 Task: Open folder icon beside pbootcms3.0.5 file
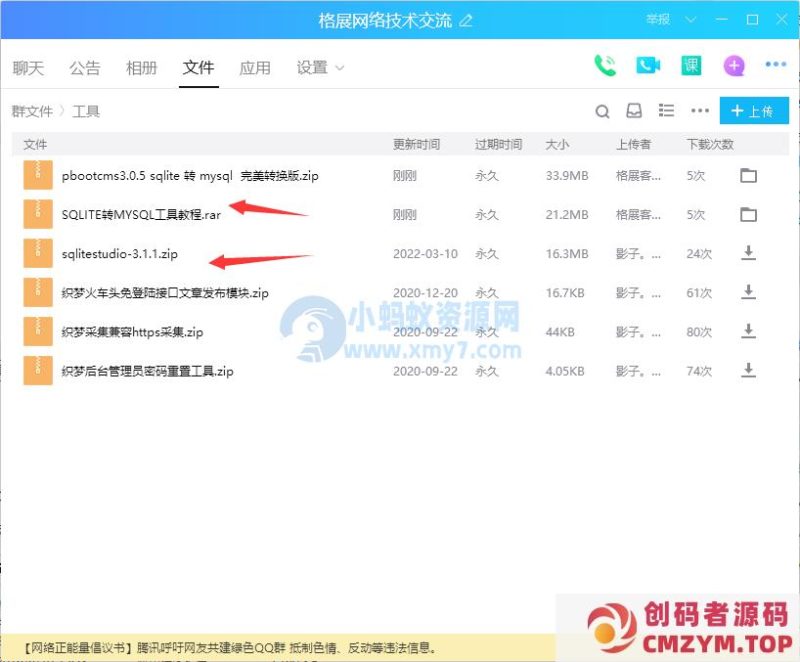pos(749,174)
